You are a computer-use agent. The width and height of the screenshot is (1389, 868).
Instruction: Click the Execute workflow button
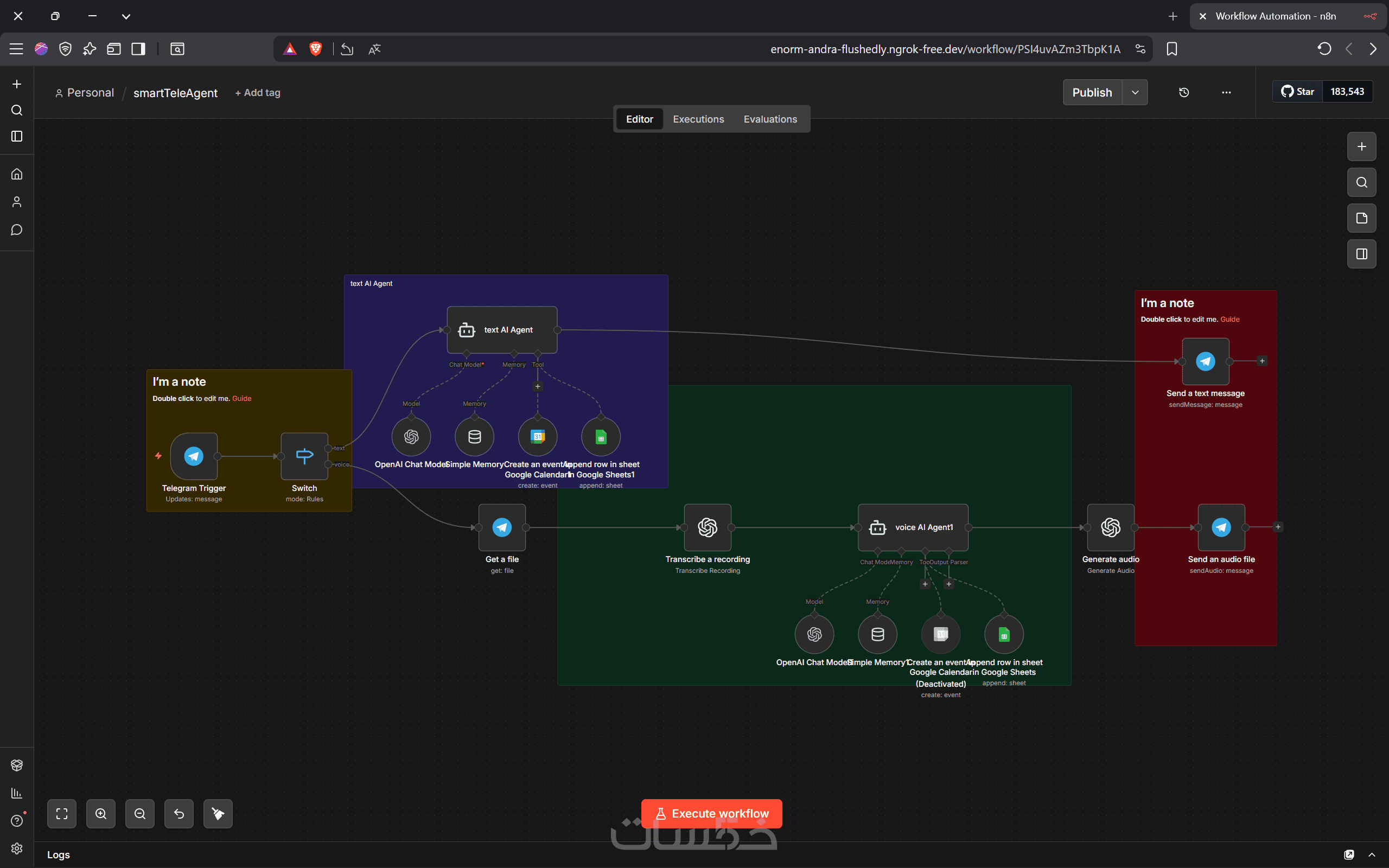click(x=711, y=813)
